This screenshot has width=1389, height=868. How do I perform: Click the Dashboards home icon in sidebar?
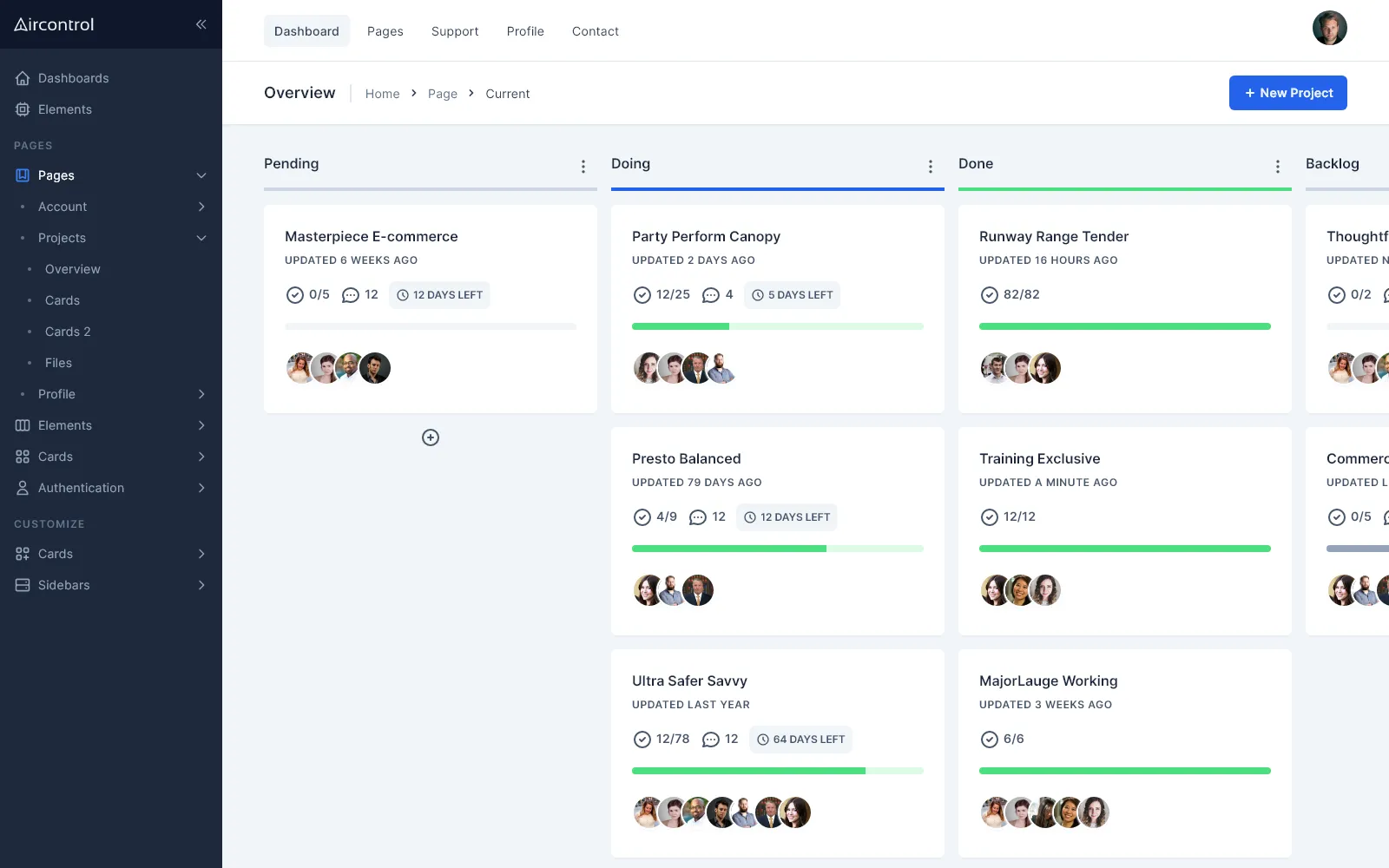click(x=23, y=78)
